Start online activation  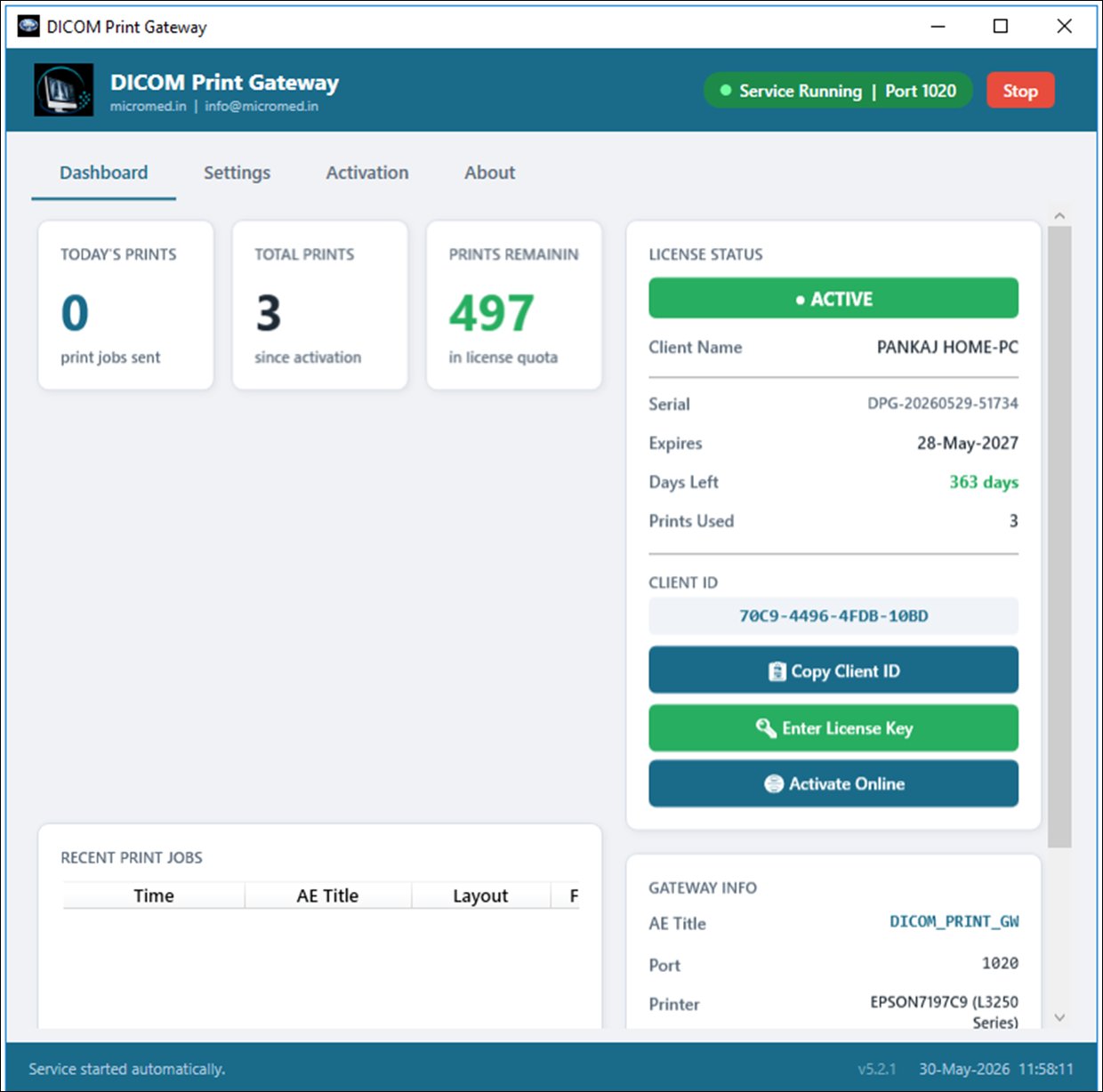coord(833,783)
